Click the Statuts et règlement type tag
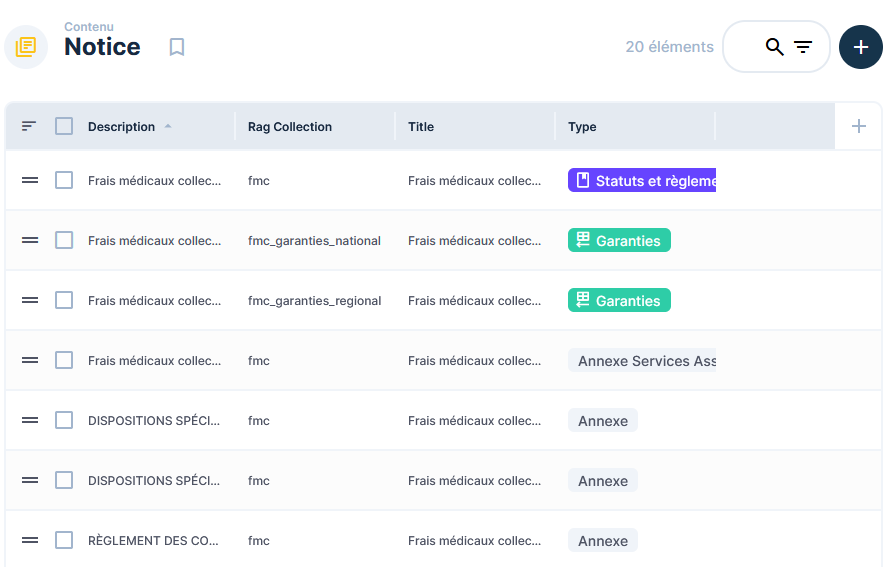 coord(642,181)
